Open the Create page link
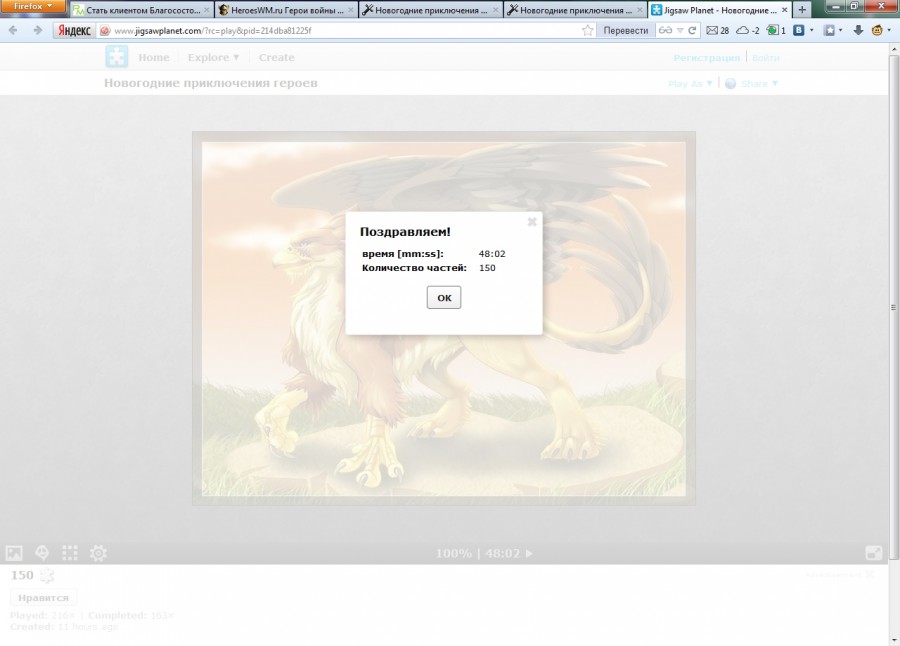Viewport: 900px width, 646px height. (276, 58)
